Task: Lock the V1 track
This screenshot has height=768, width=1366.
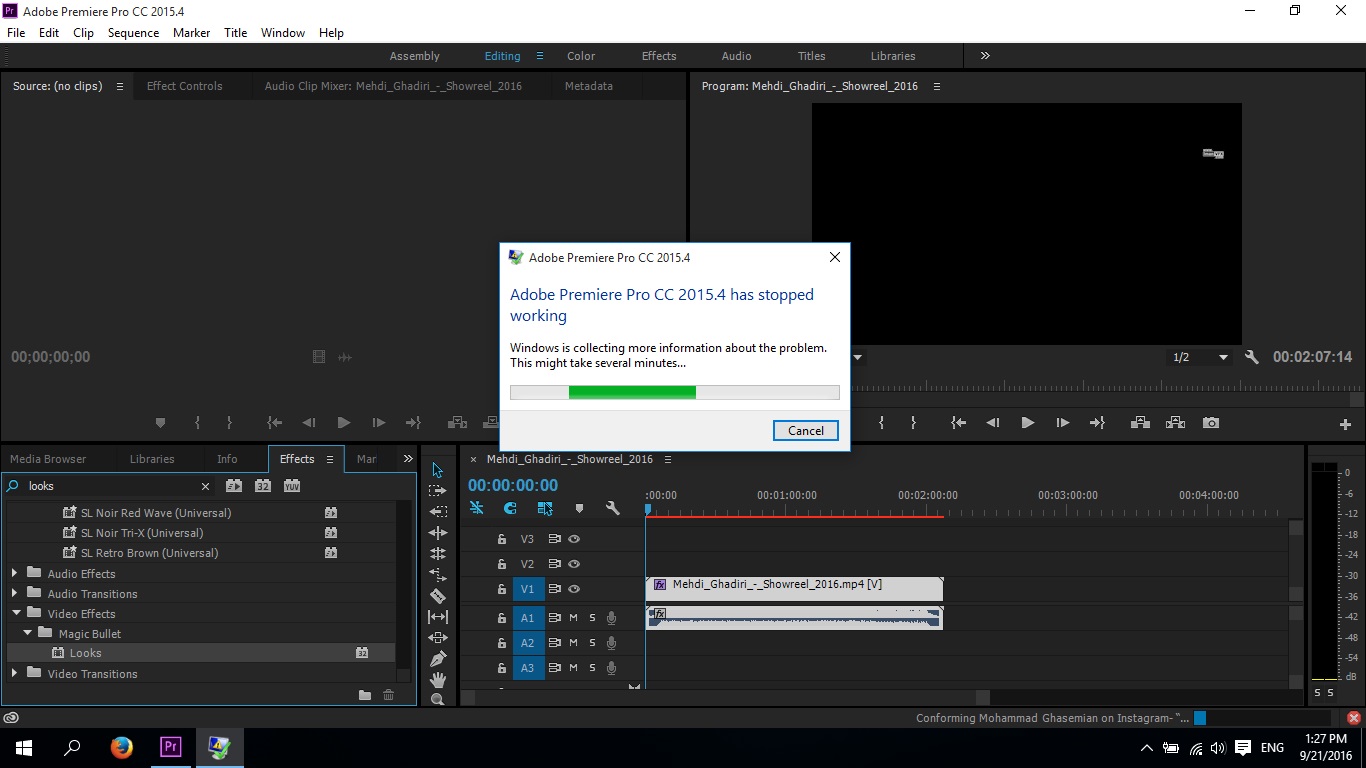Action: (502, 589)
